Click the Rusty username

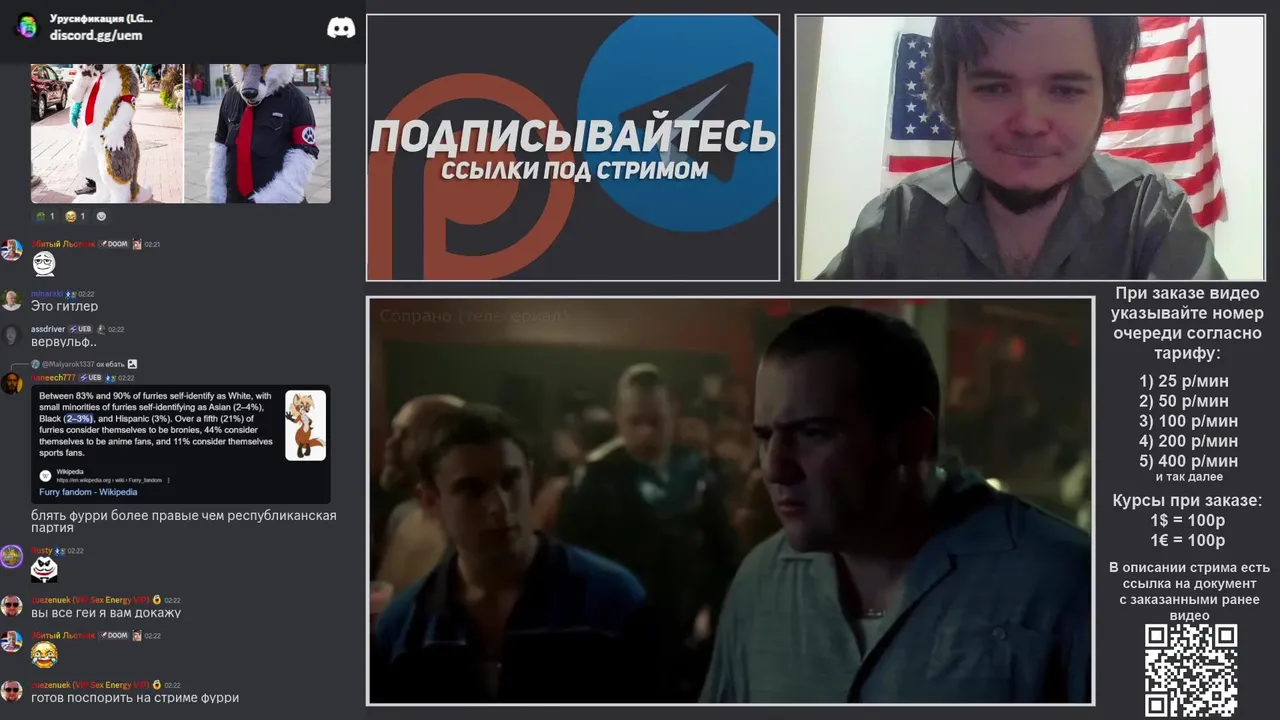41,551
